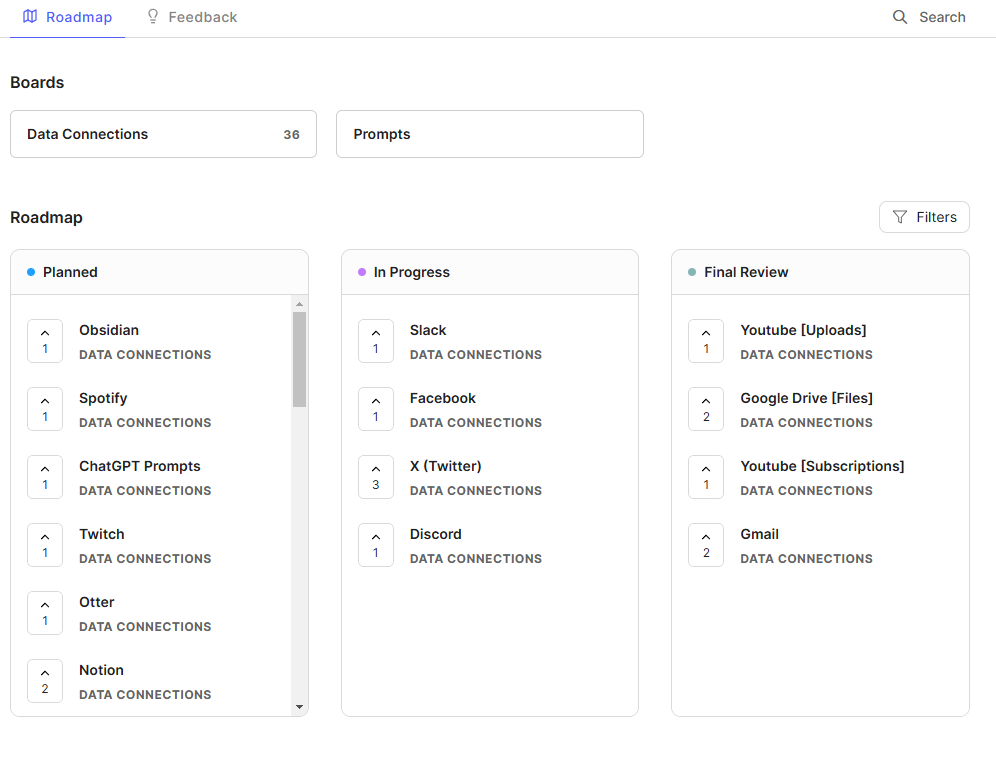Click the Search text label
This screenshot has height=783, width=996.
(942, 17)
